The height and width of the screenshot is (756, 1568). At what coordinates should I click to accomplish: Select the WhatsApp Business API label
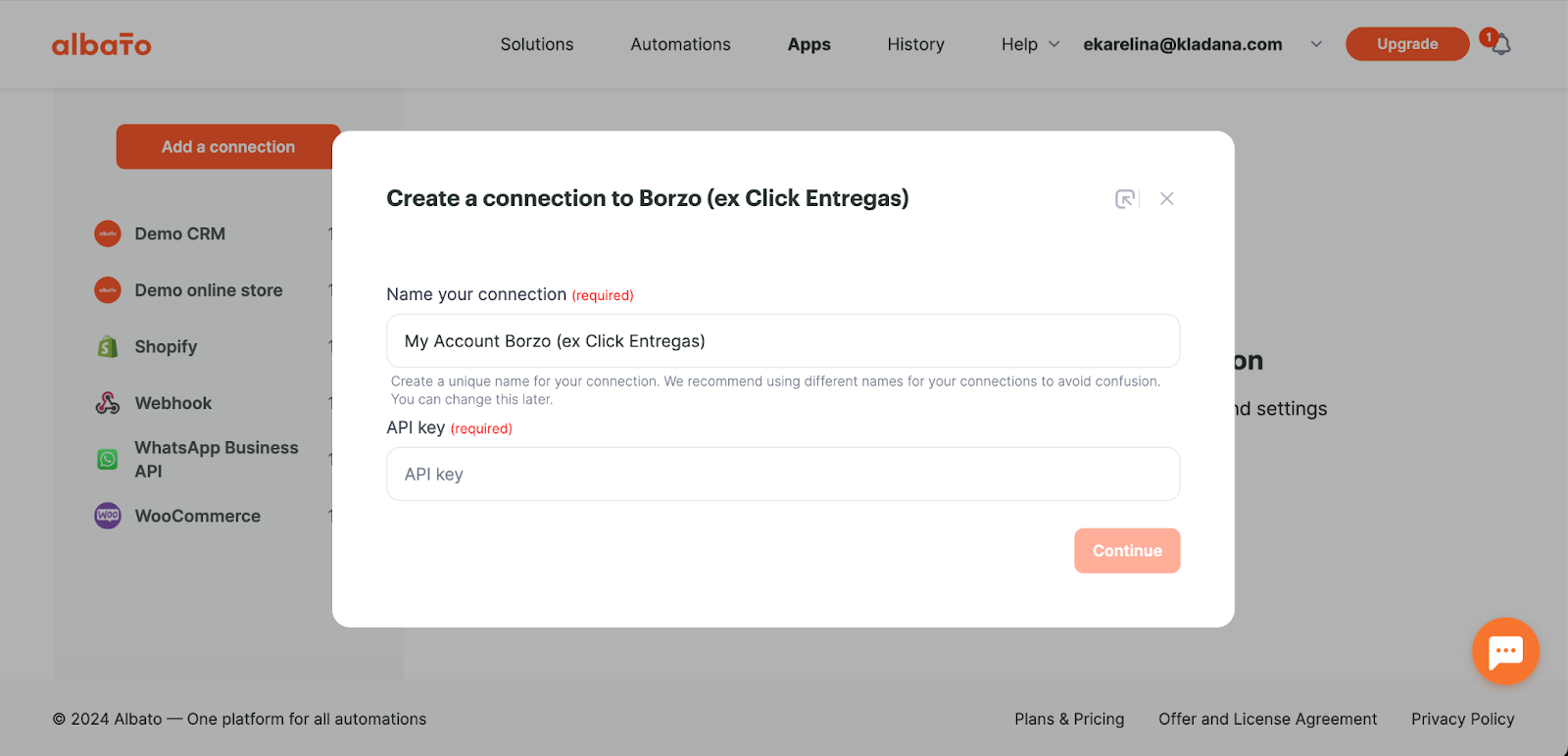(217, 459)
